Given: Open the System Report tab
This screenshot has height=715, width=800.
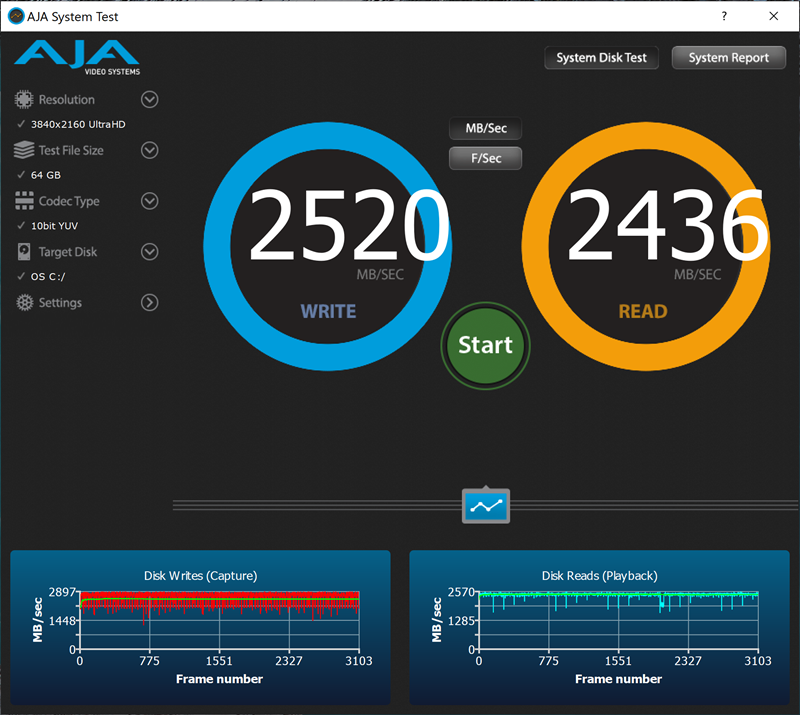Looking at the screenshot, I should point(728,57).
